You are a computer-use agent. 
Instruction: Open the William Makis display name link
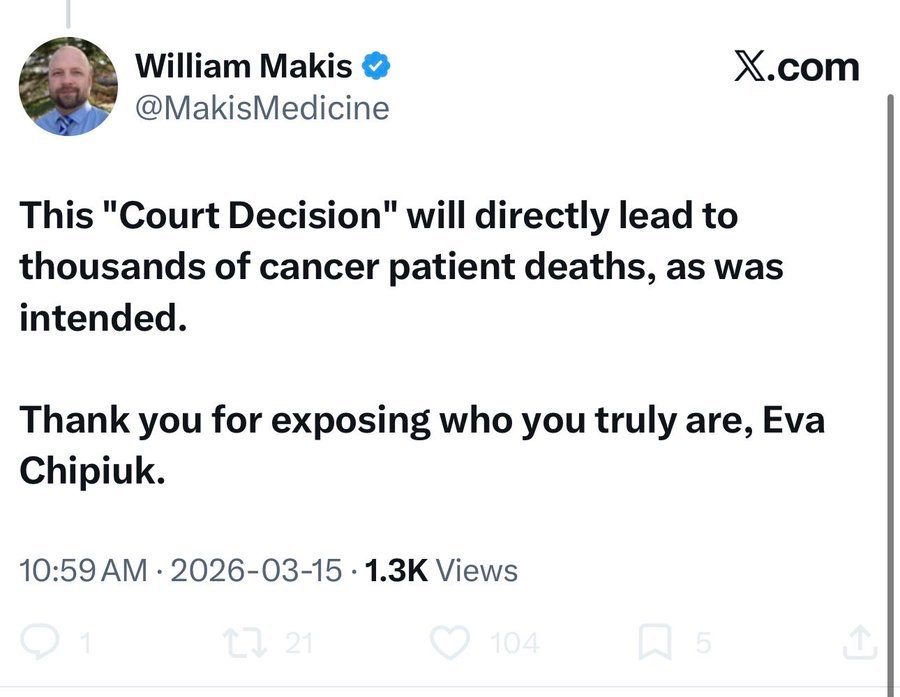click(243, 67)
